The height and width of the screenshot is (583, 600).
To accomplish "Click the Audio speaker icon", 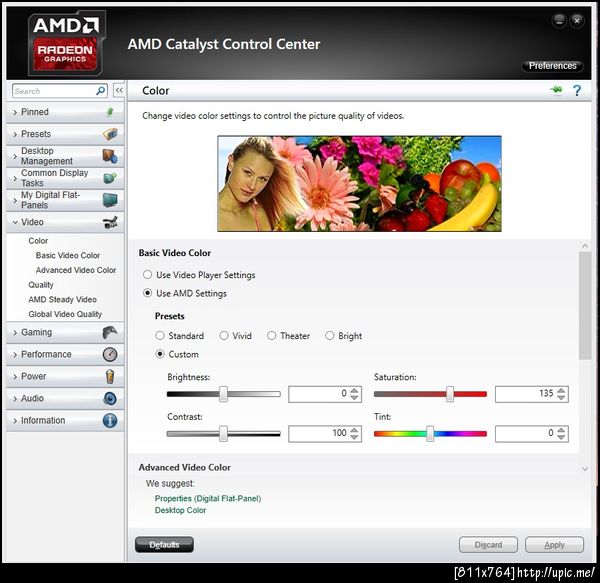I will click(x=110, y=399).
